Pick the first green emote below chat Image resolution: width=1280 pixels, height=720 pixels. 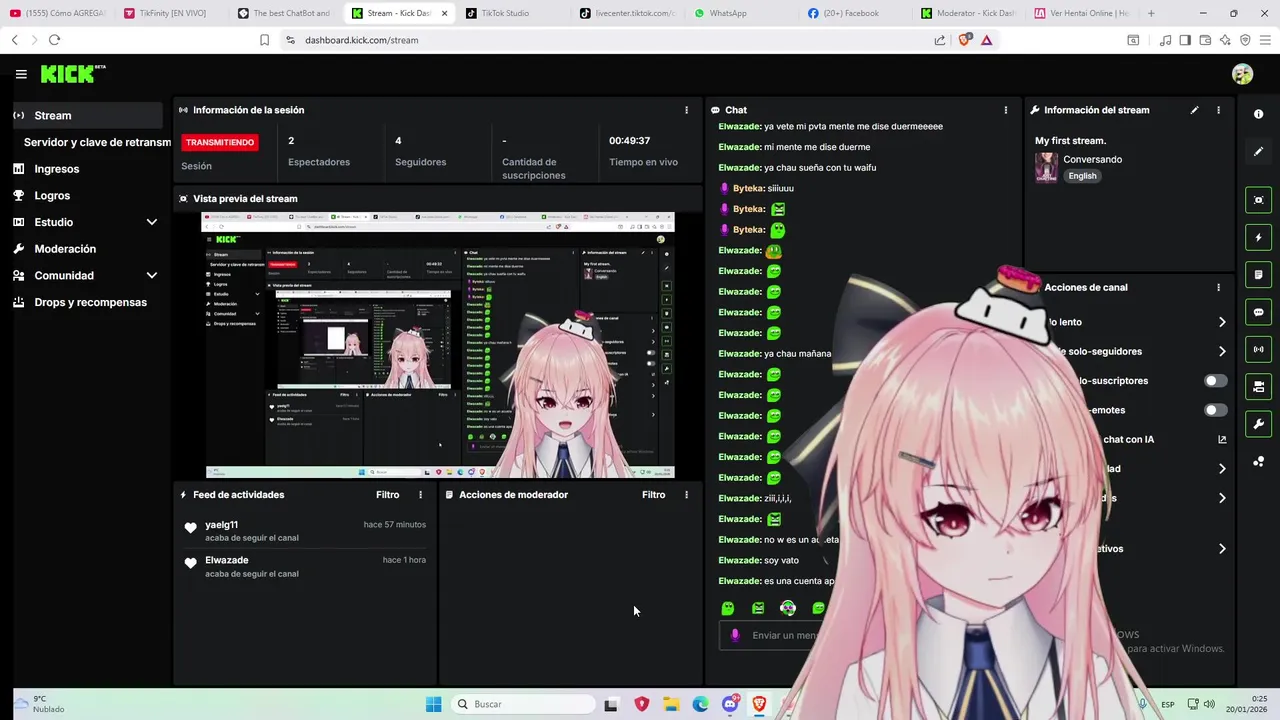pyautogui.click(x=728, y=608)
